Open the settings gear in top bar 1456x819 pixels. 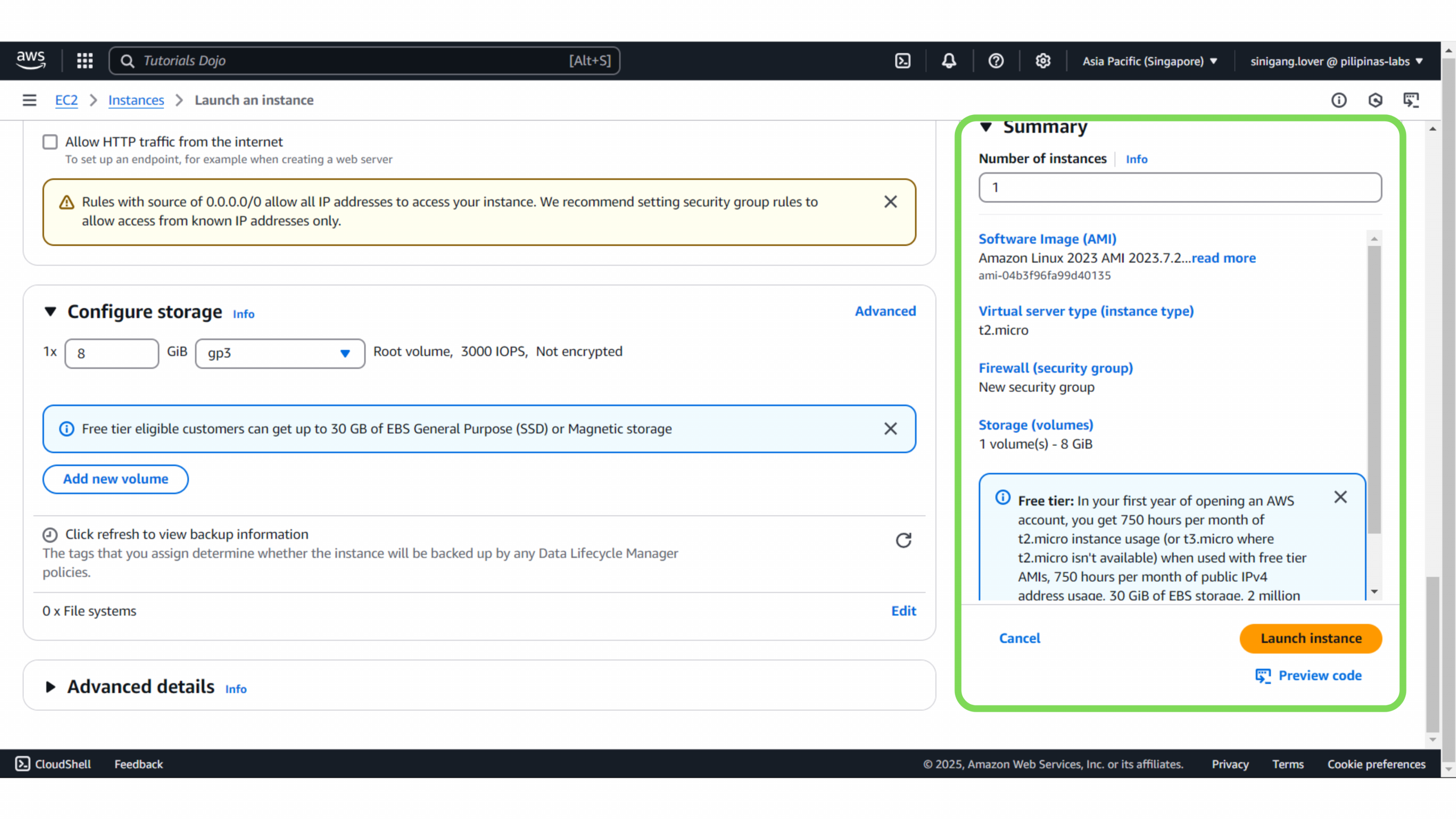coord(1043,61)
